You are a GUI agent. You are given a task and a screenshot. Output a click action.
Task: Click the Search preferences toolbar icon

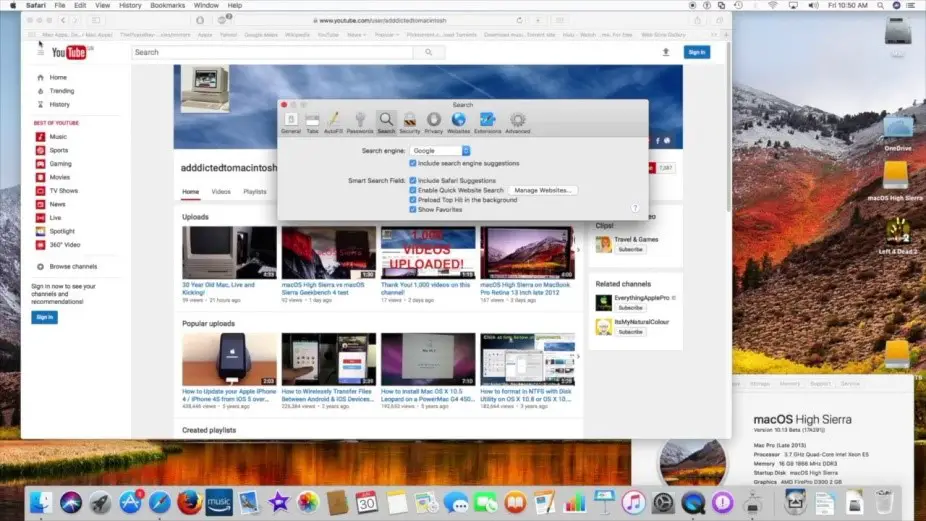386,123
